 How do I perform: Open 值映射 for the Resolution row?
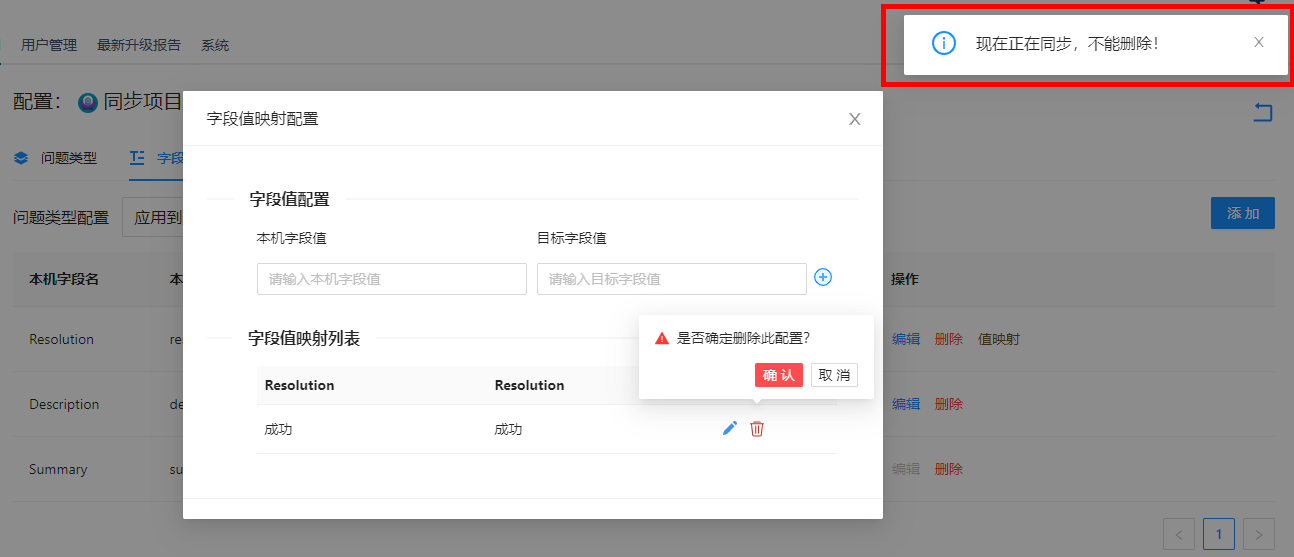tap(999, 339)
